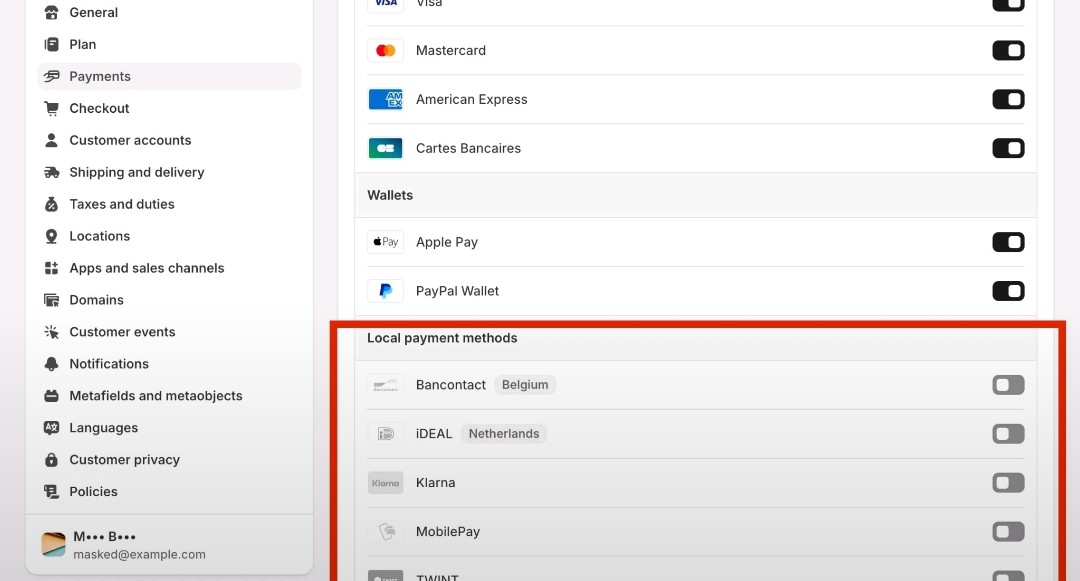Click the Bancontact logo icon
This screenshot has height=581, width=1080.
(386, 385)
